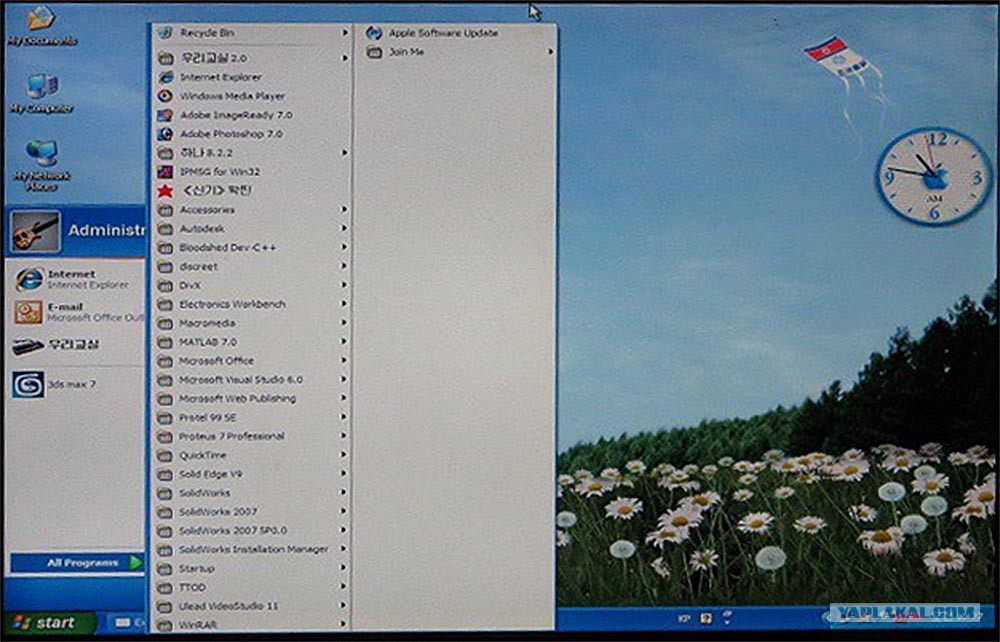This screenshot has width=1000, height=642.
Task: Click the QuickTime folder icon
Action: pyautogui.click(x=165, y=456)
